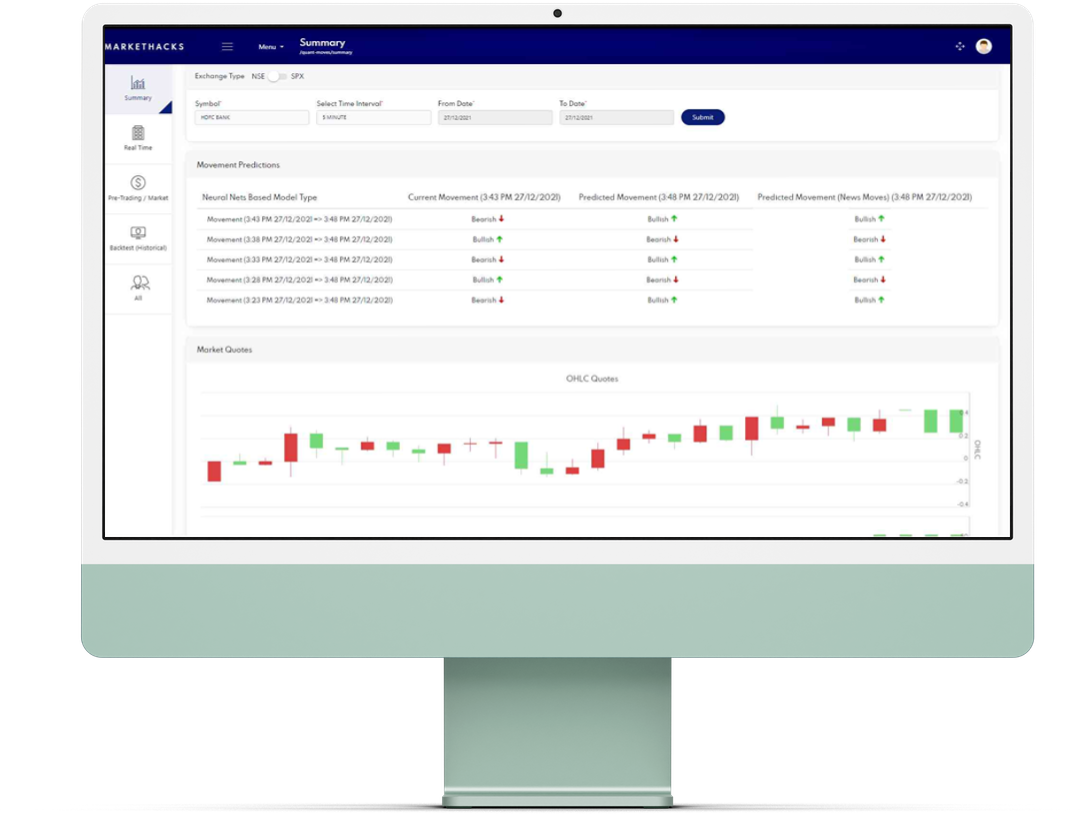Open Select Time Interval dropdown
Image resolution: width=1080 pixels, height=814 pixels.
(373, 118)
